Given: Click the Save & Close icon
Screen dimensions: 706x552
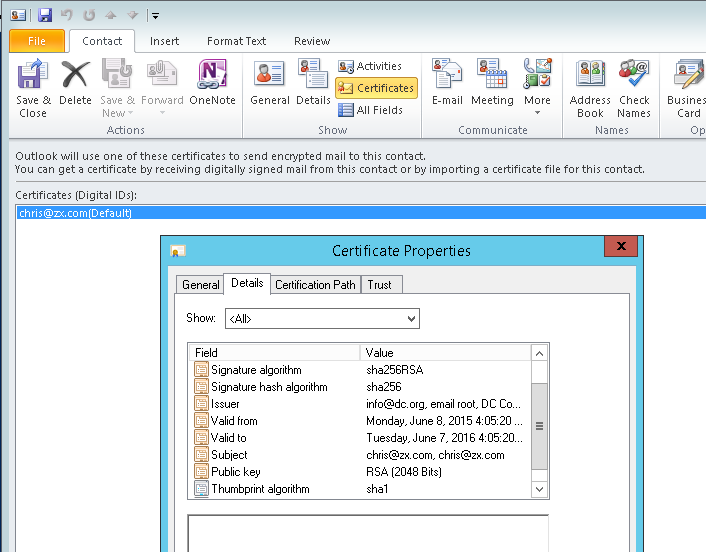Looking at the screenshot, I should tap(33, 87).
